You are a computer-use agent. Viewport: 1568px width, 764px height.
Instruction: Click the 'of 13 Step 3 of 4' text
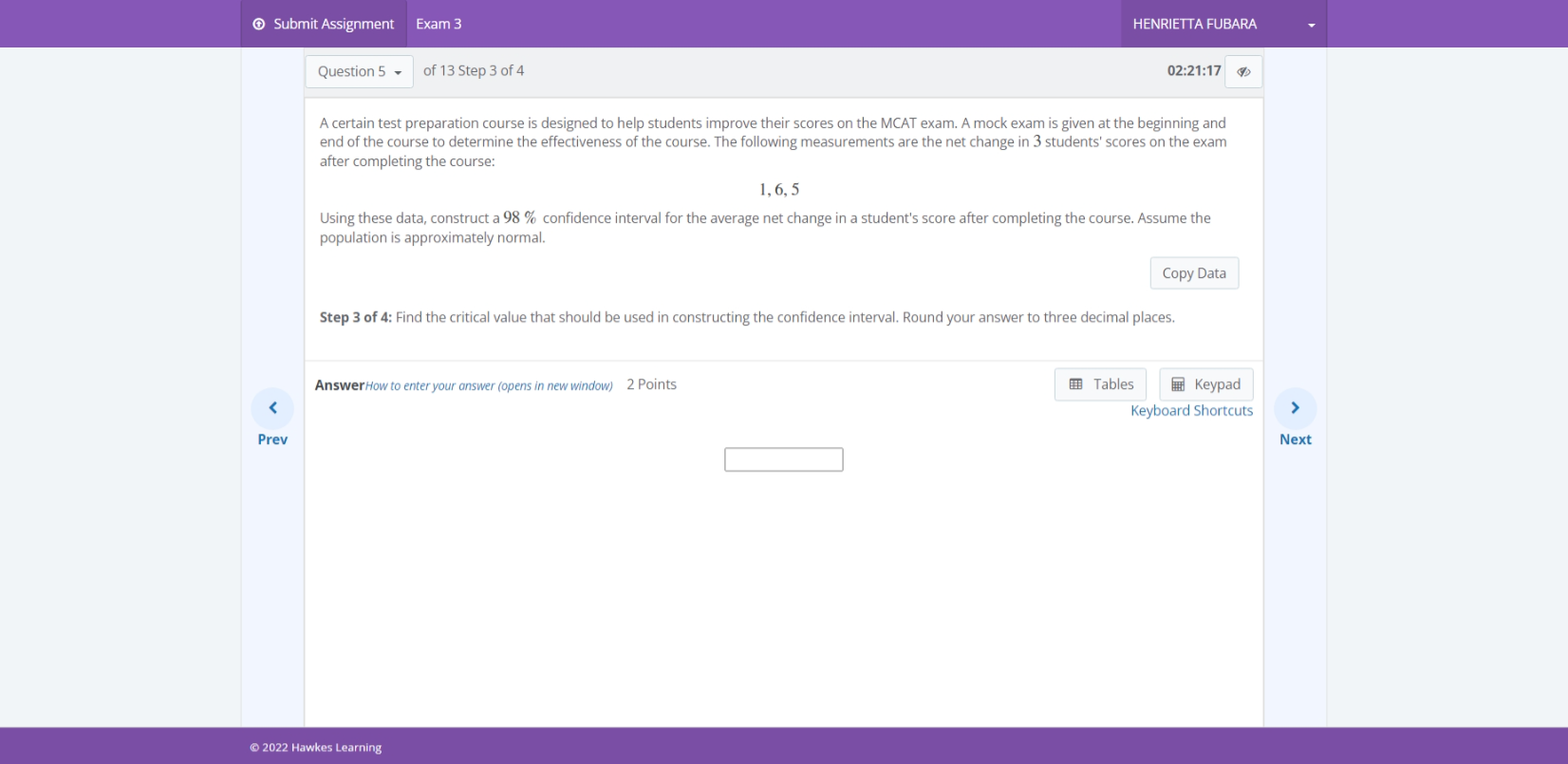click(474, 71)
